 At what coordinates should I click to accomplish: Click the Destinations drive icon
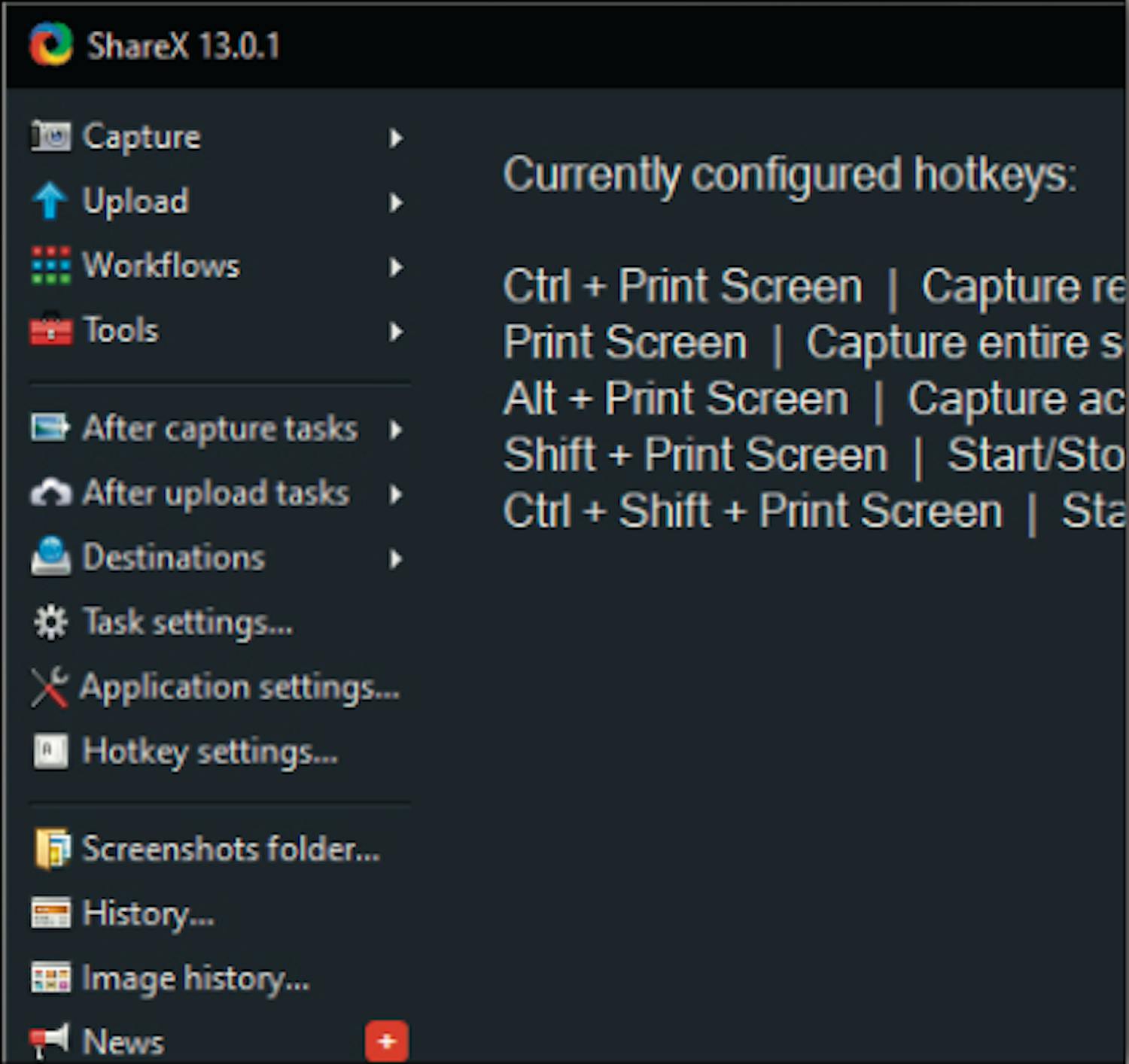pos(50,558)
